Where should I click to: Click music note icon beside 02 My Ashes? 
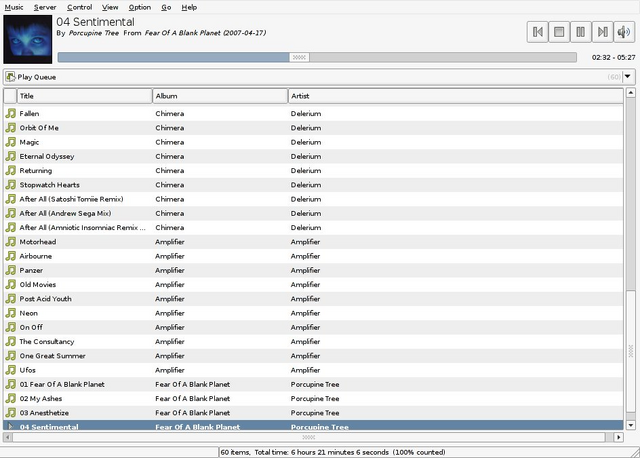pyautogui.click(x=11, y=399)
